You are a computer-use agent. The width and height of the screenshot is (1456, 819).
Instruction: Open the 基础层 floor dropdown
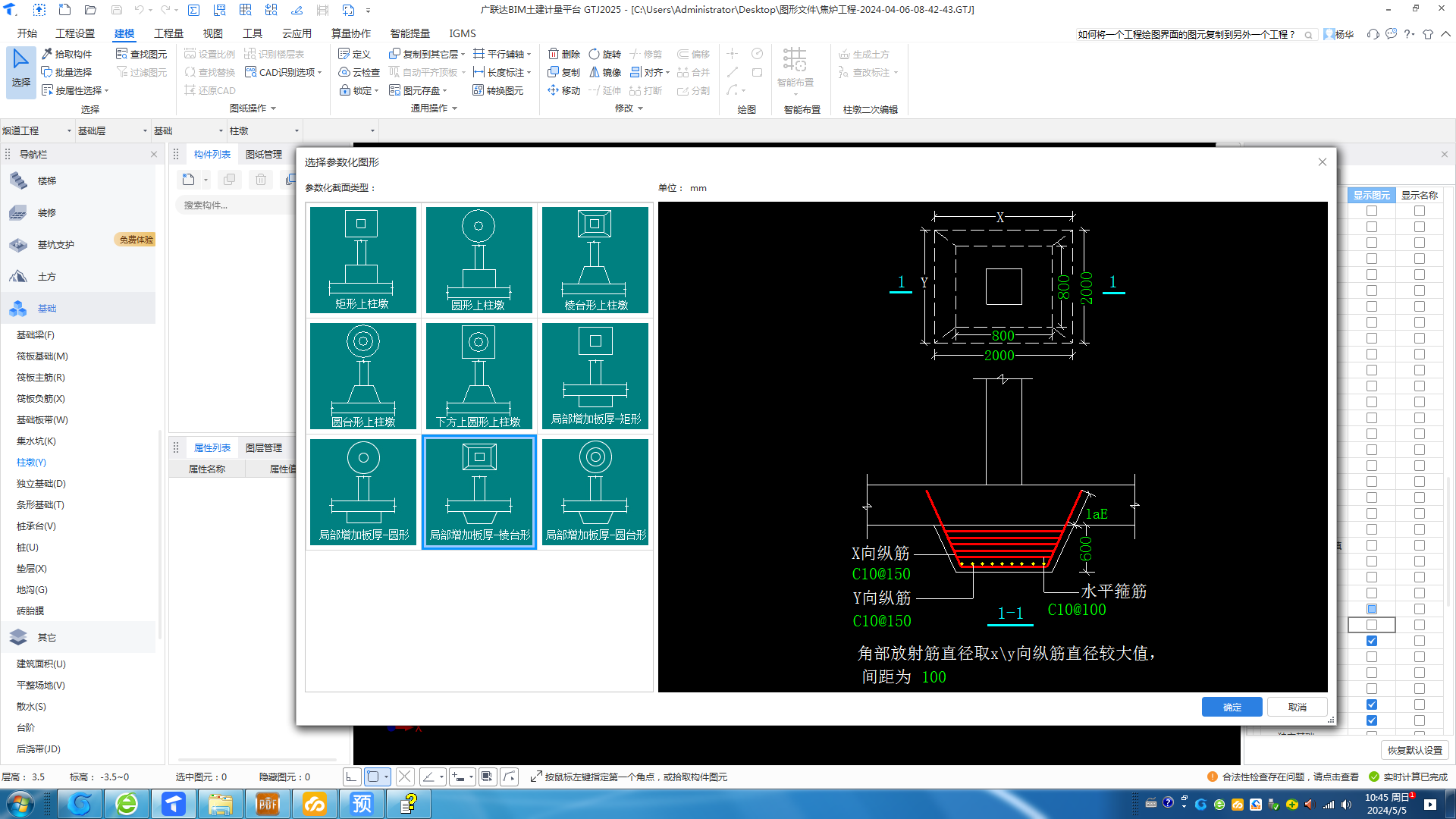pos(113,130)
